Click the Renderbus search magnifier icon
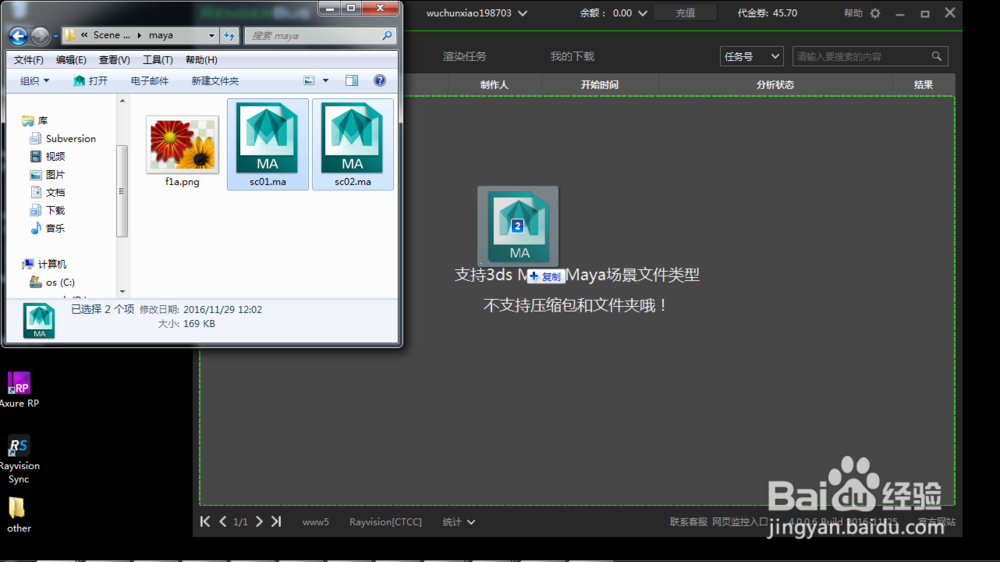 point(936,57)
